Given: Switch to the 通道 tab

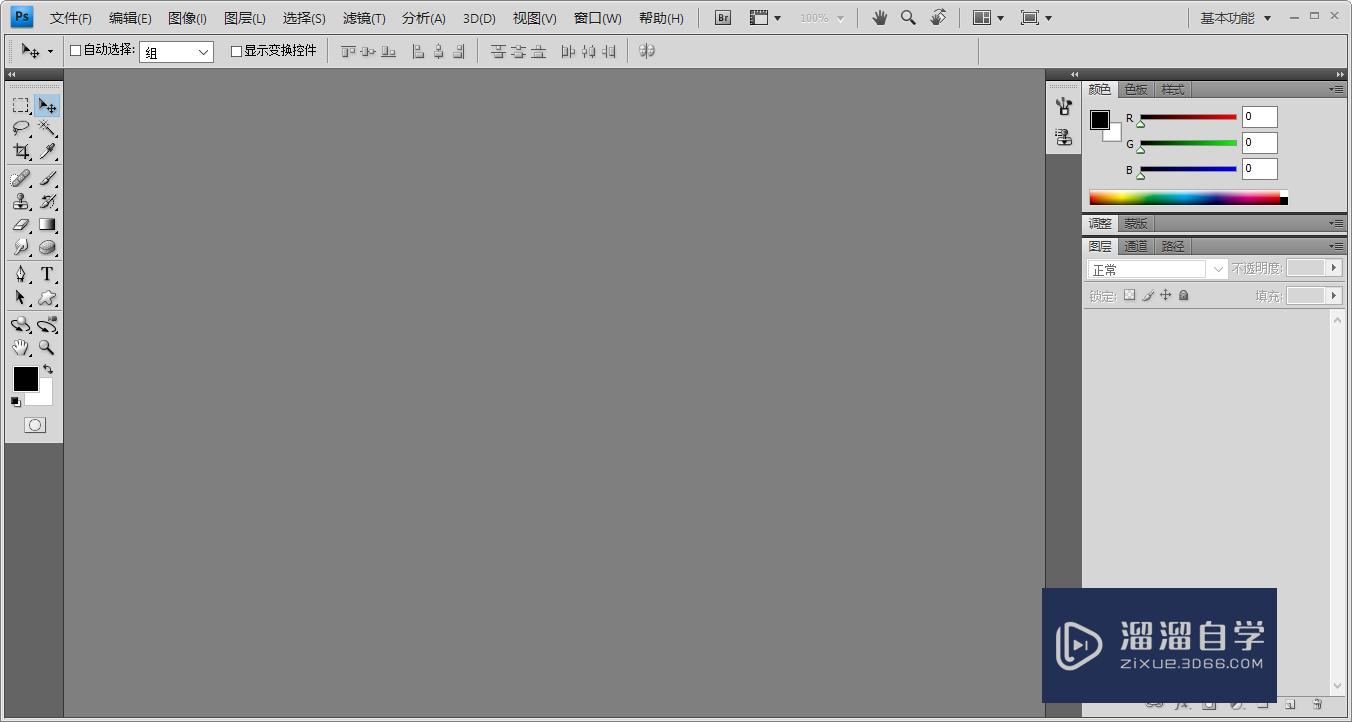Looking at the screenshot, I should (1136, 246).
